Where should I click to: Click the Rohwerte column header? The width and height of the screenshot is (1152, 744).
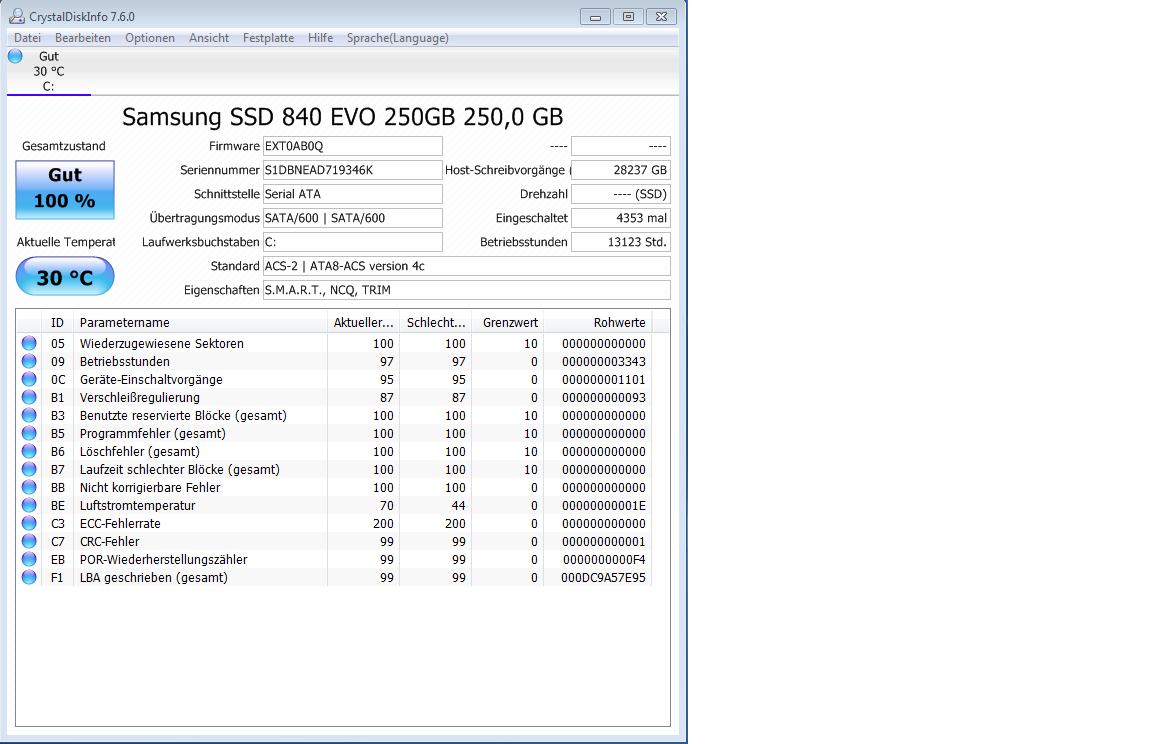tap(598, 322)
